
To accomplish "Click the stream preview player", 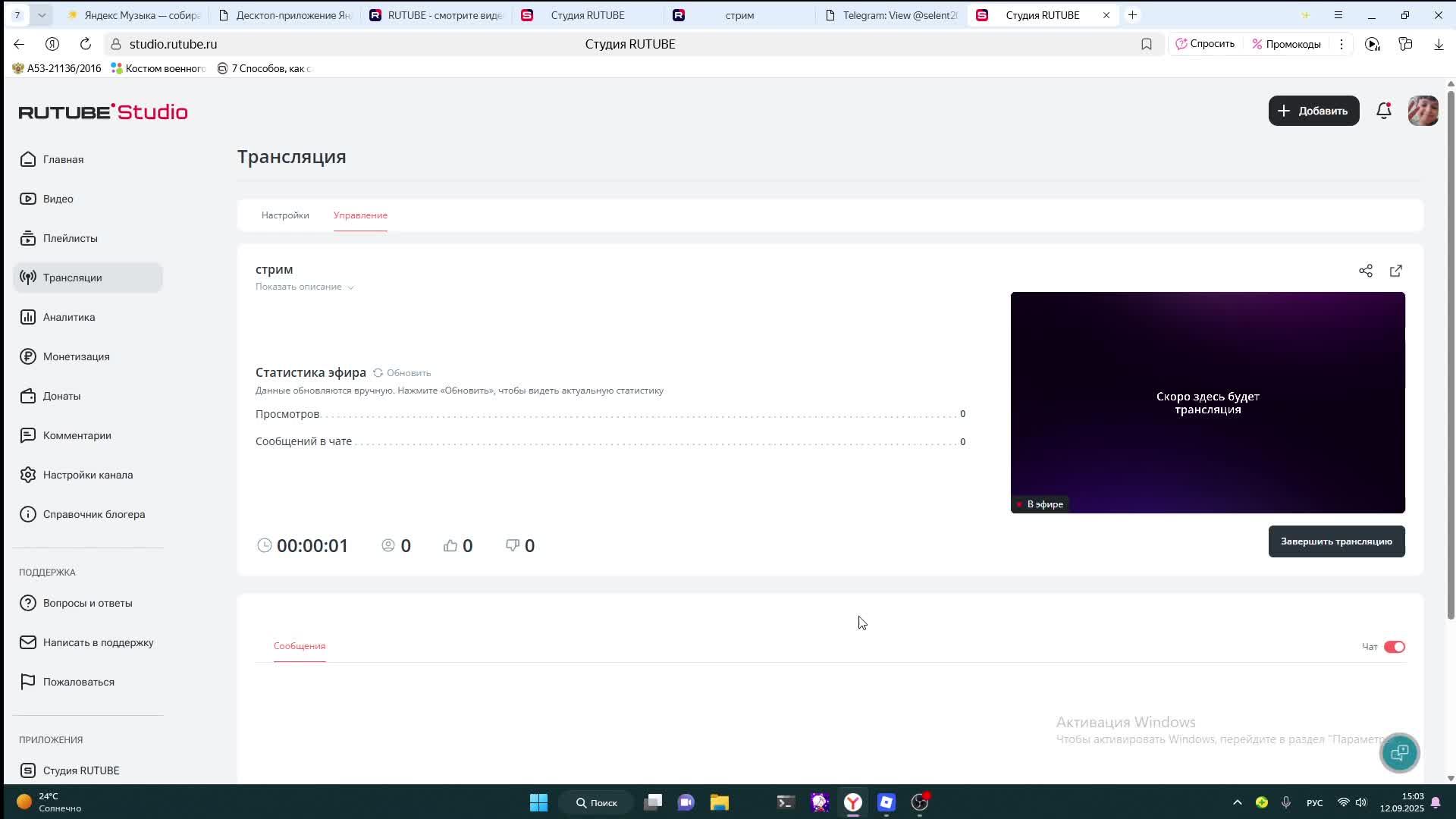I will point(1207,402).
